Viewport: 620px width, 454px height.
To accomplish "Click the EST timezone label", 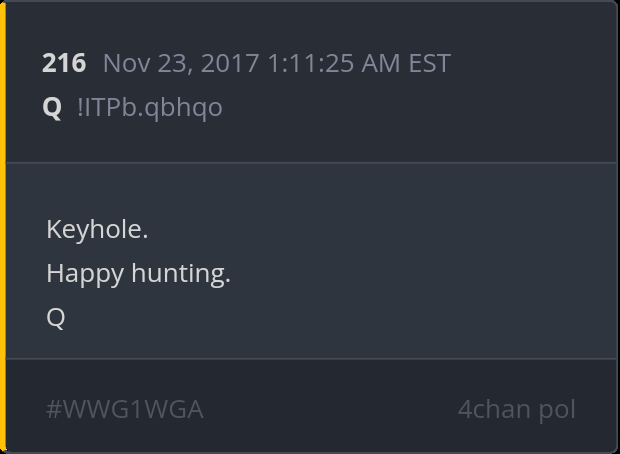I will click(430, 64).
